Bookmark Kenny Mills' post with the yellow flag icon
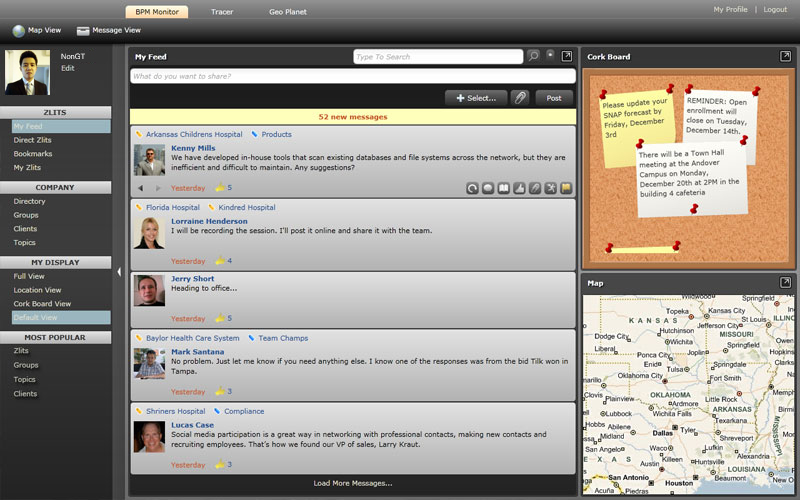The width and height of the screenshot is (800, 500). point(565,188)
